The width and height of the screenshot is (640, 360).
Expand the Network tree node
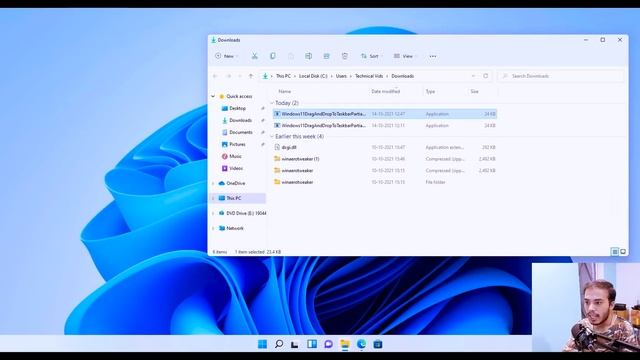pyautogui.click(x=213, y=229)
